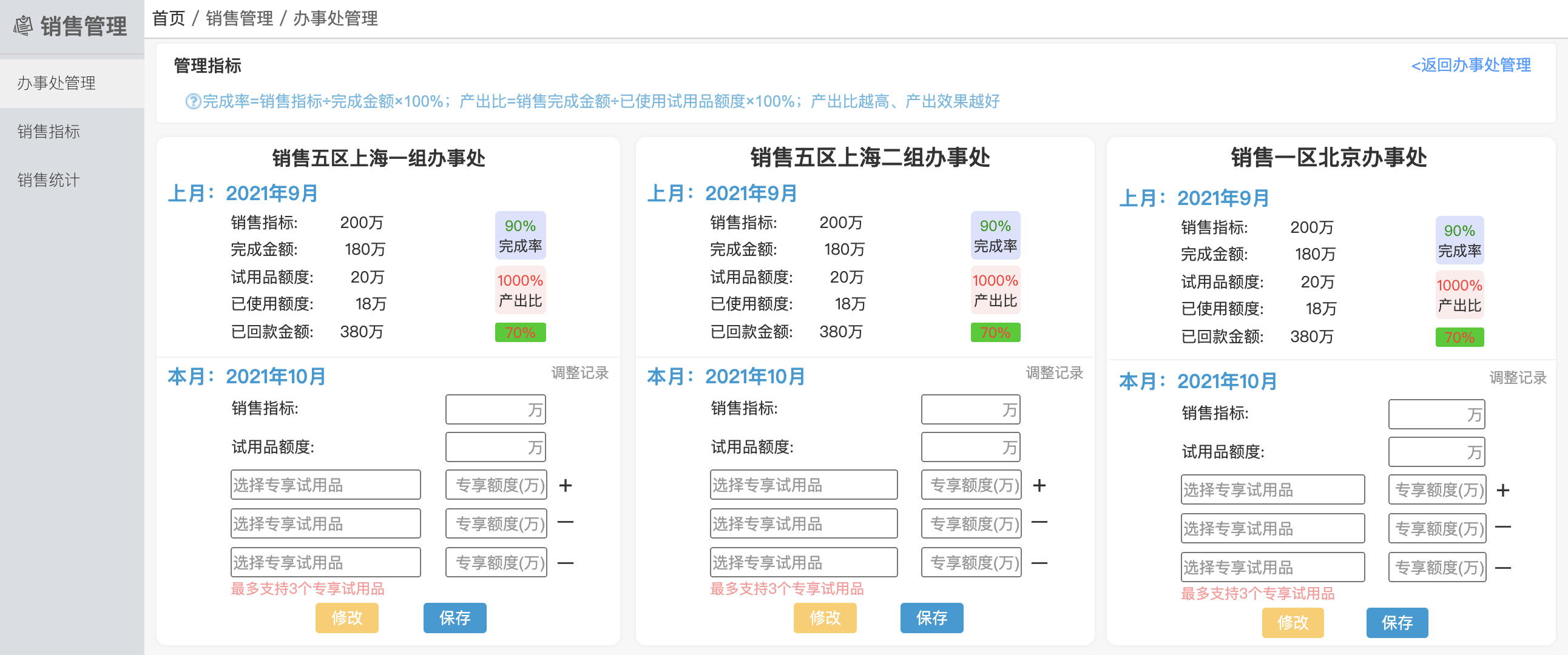Viewport: 1568px width, 655px height.
Task: Go to 首页 in the breadcrumb
Action: 168,19
